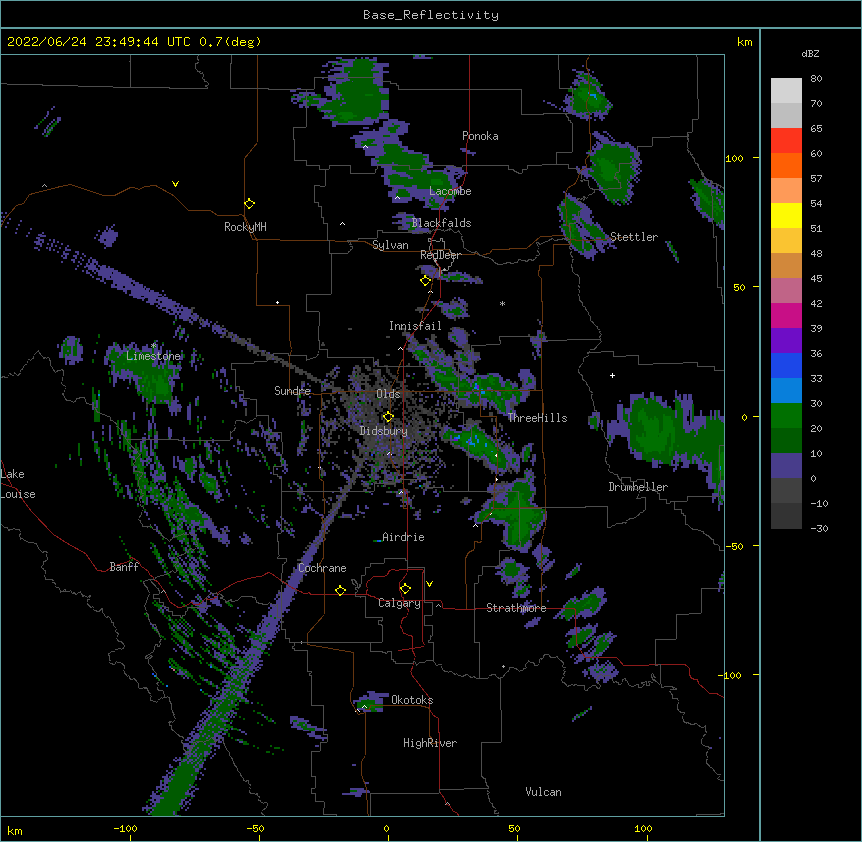Select the violet 36-39 dBZ legend swatch
Screen dimensions: 862x842
(786, 341)
